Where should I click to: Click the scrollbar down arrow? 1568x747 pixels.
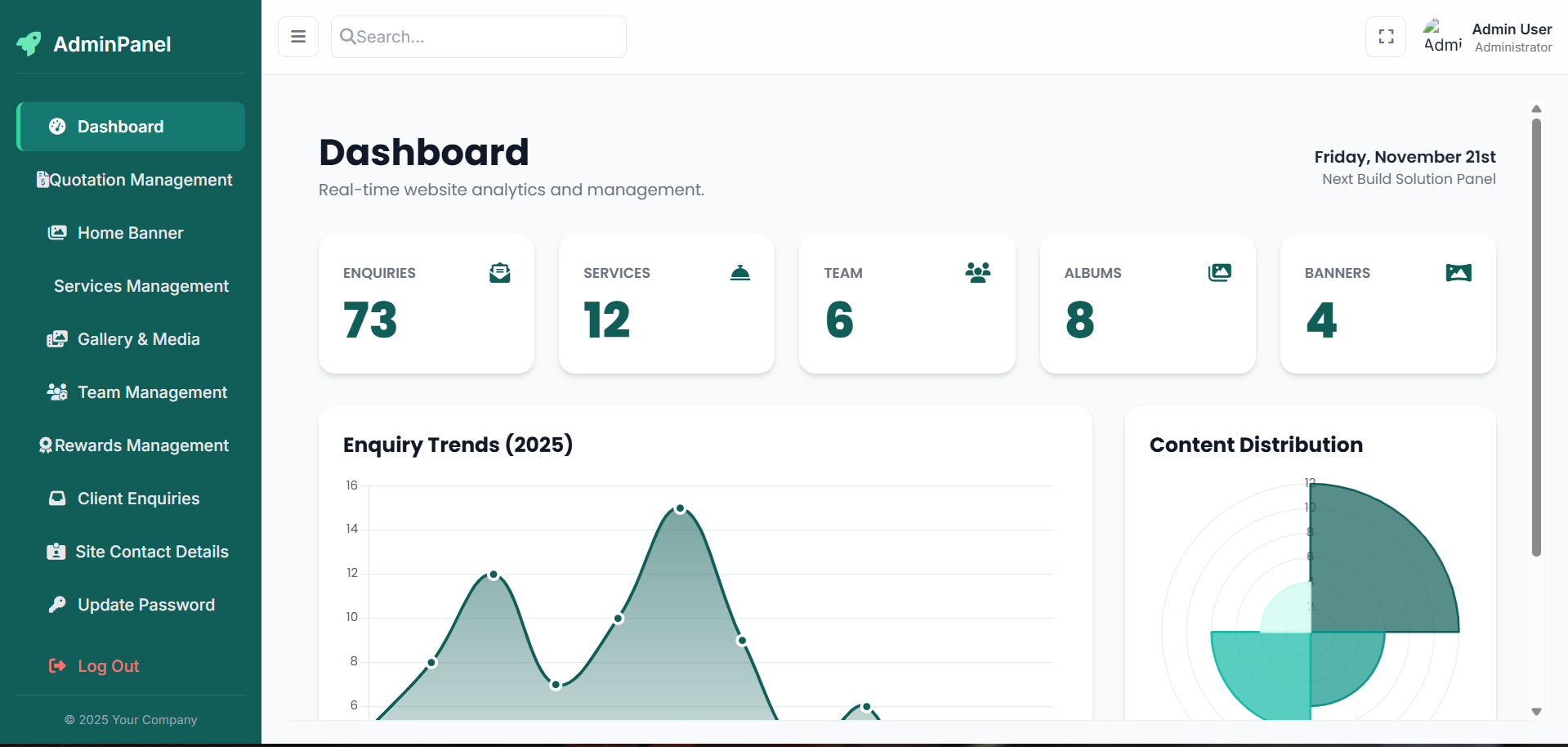1536,712
